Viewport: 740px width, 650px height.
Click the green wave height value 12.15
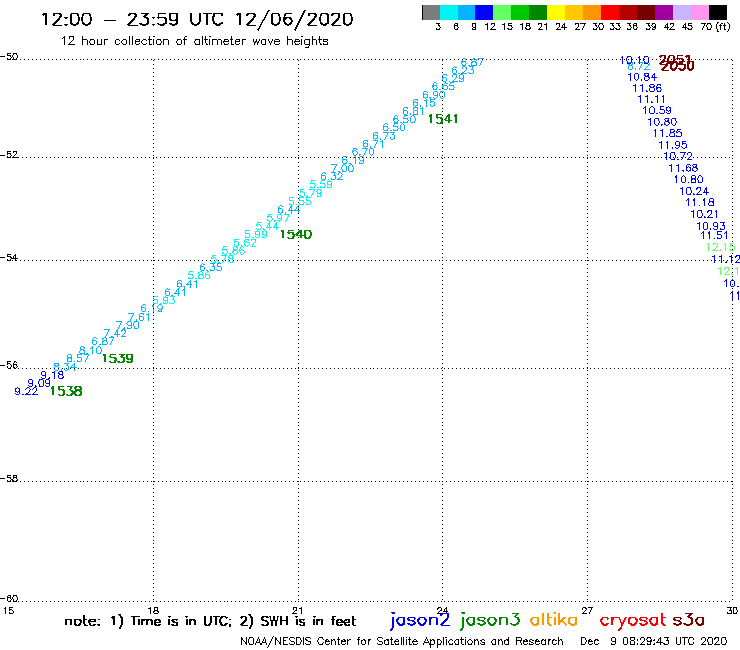pos(721,247)
